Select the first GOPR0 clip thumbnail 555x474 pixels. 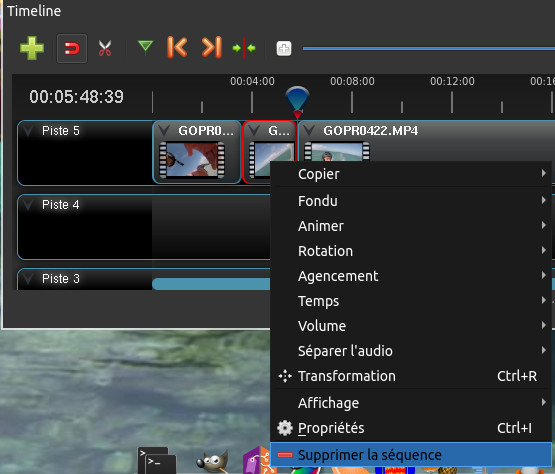[x=192, y=159]
